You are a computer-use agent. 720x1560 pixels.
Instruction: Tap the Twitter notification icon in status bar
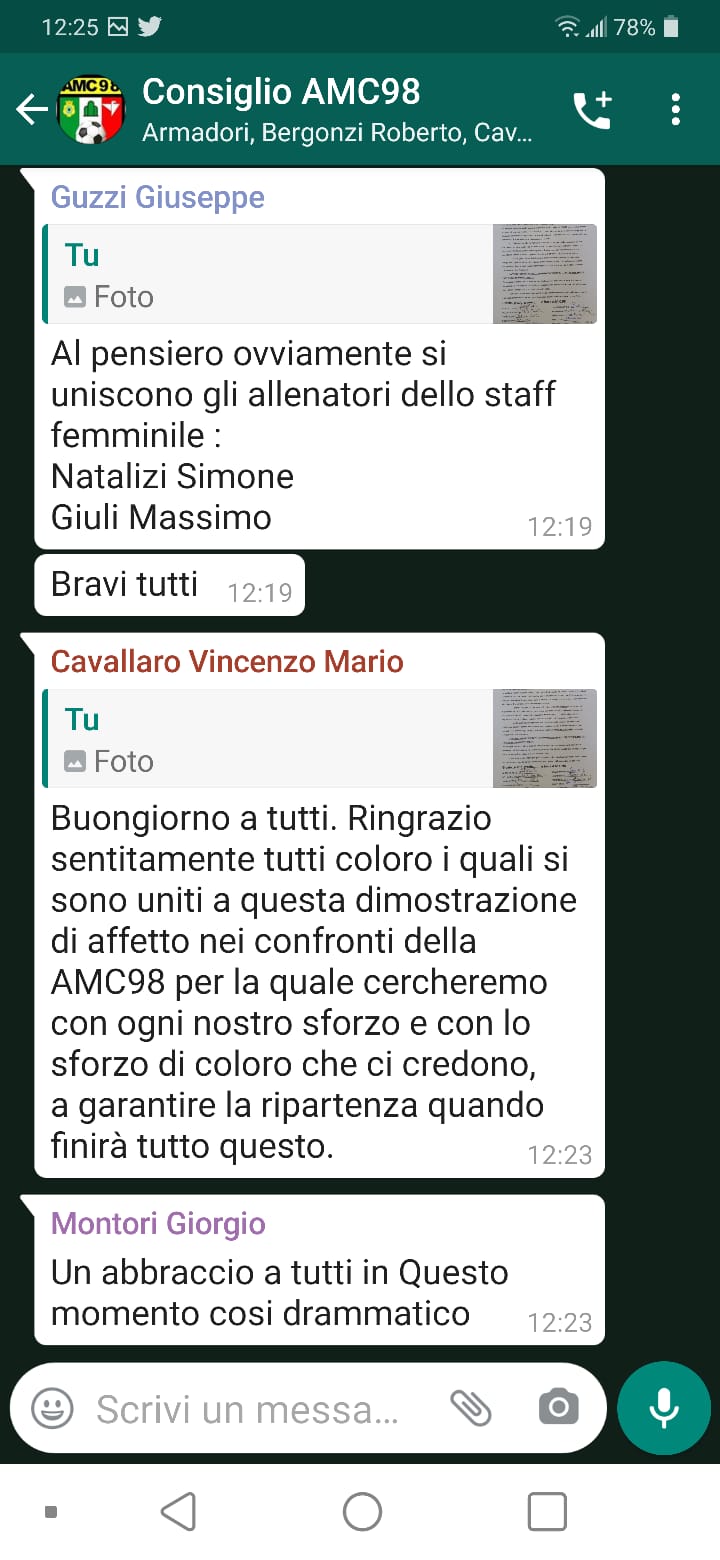150,27
